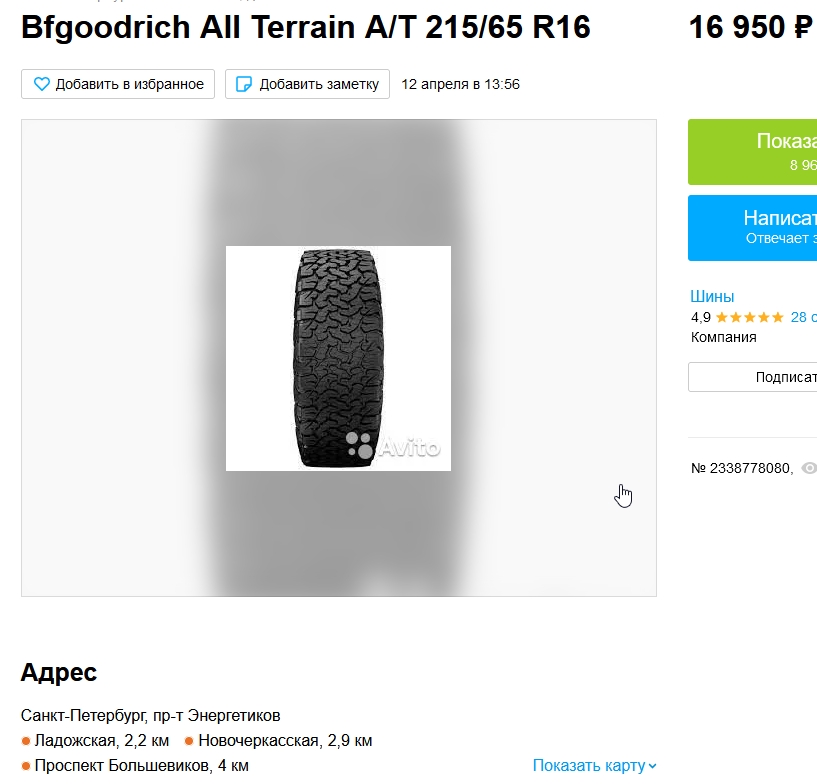Expand map via Показать карту chevron
This screenshot has height=784, width=817.
click(x=652, y=766)
